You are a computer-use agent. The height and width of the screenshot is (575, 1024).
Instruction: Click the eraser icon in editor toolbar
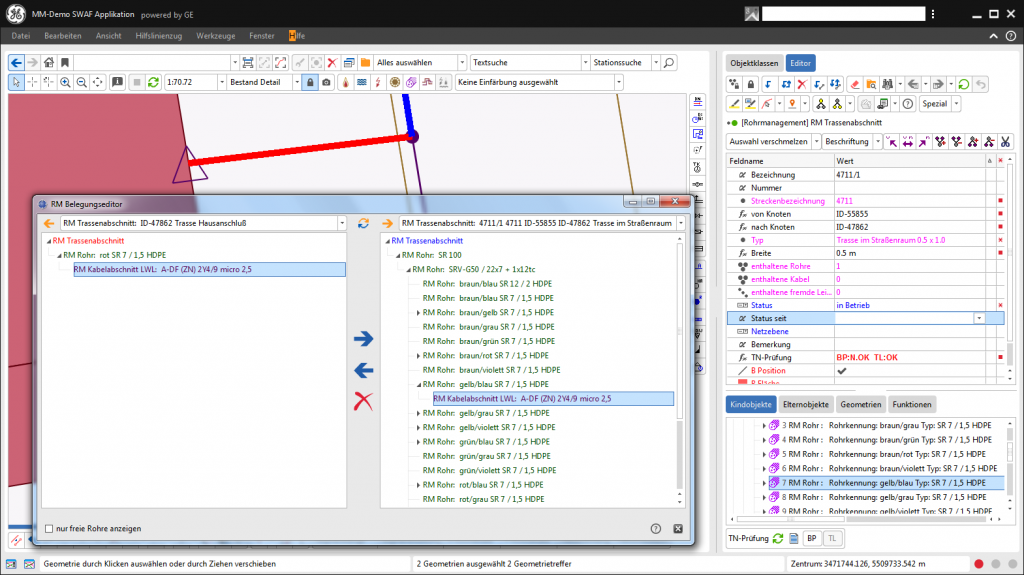click(854, 84)
